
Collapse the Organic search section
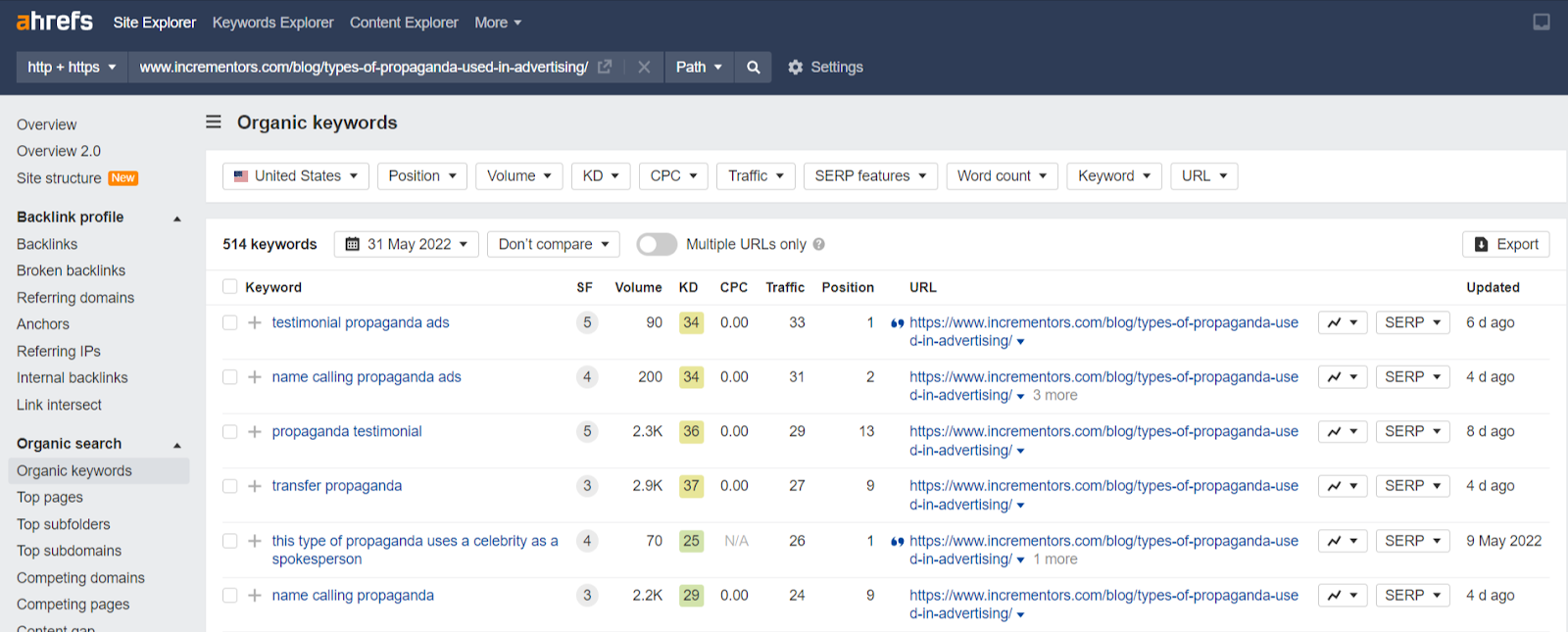[177, 445]
